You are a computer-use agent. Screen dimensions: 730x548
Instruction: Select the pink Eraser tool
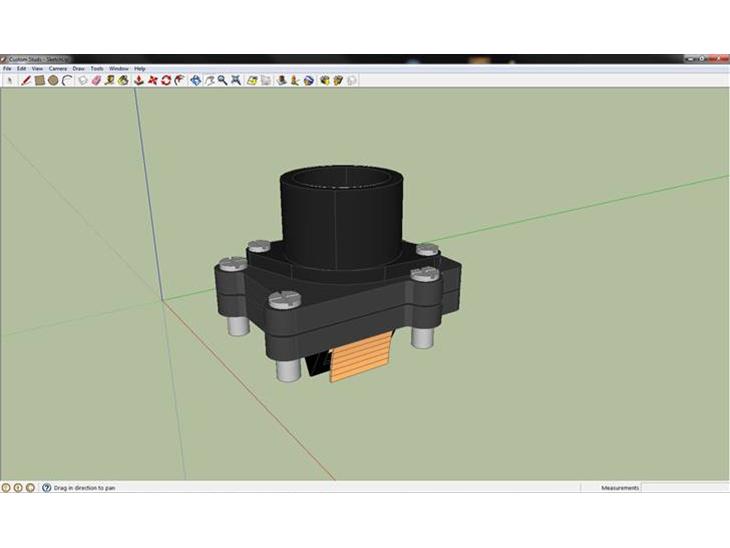pos(96,80)
